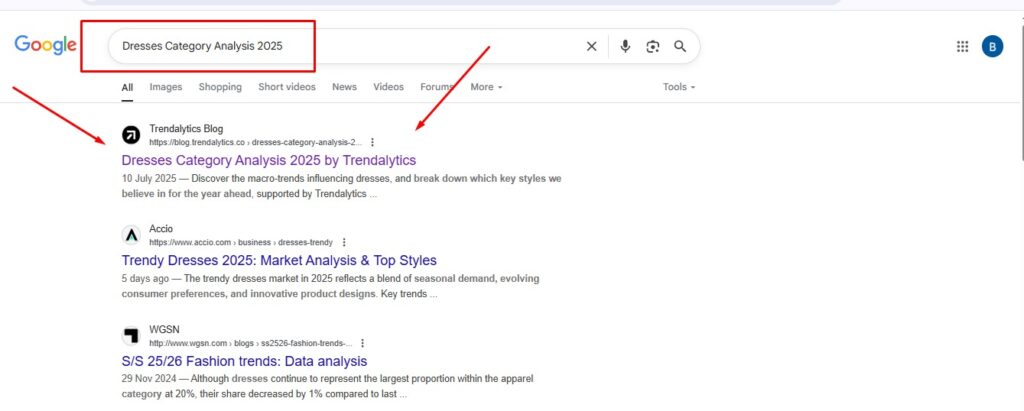Switch to the Shopping tab
The height and width of the screenshot is (411, 1024).
[x=220, y=87]
